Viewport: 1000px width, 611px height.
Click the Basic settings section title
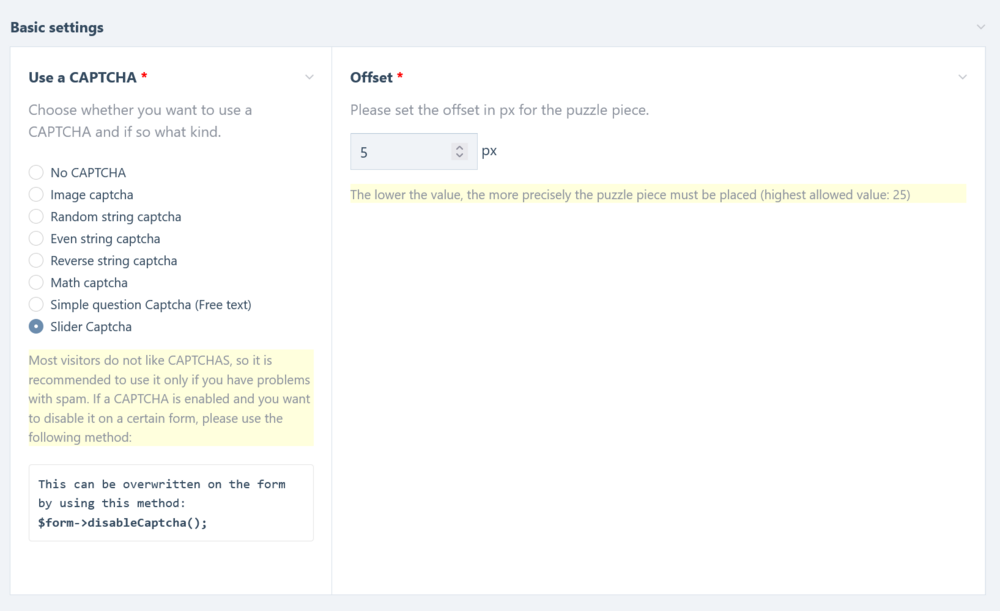57,27
